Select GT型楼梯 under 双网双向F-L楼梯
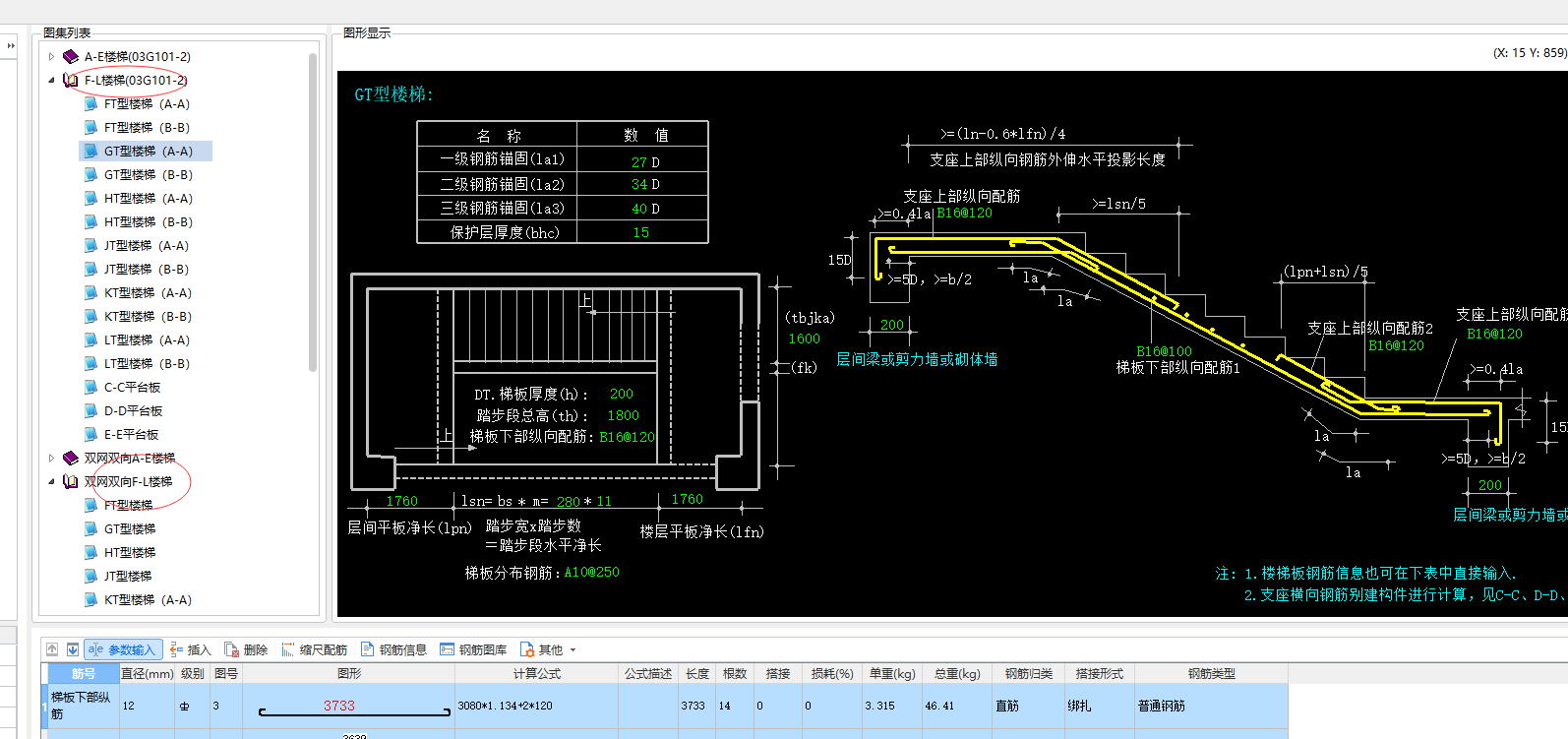1568x739 pixels. 130,529
